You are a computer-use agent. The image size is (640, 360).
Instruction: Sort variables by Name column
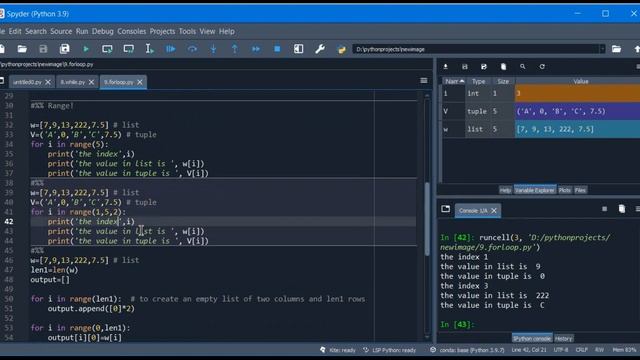pyautogui.click(x=454, y=81)
